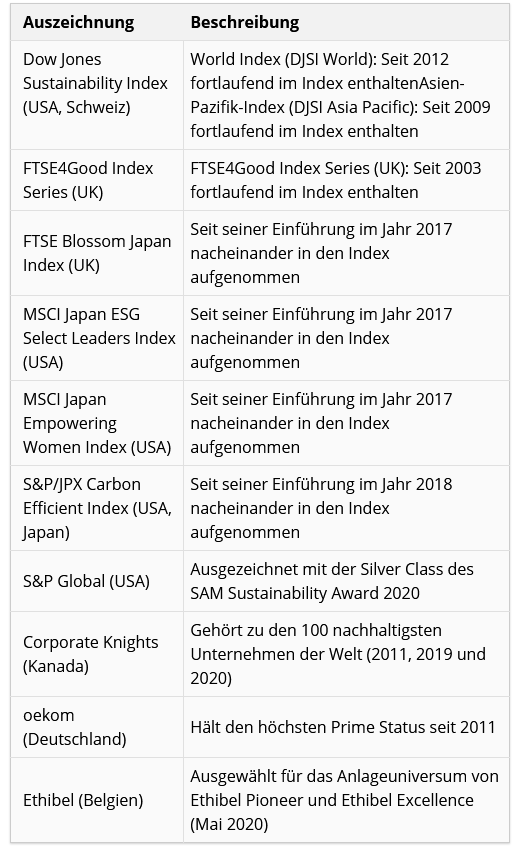Select MSCI Japan Empowering Women Index cell
Viewport: 515px width, 851px height.
(x=97, y=423)
